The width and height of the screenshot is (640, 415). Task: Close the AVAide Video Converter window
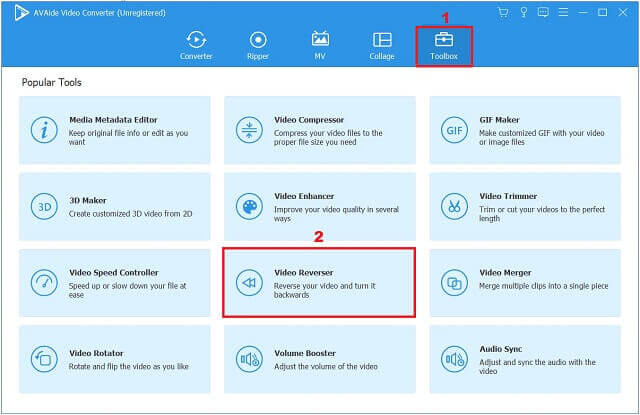pyautogui.click(x=623, y=12)
